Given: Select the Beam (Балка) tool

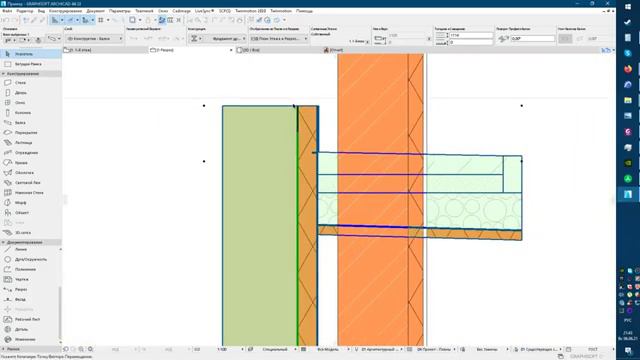Looking at the screenshot, I should tap(31, 122).
